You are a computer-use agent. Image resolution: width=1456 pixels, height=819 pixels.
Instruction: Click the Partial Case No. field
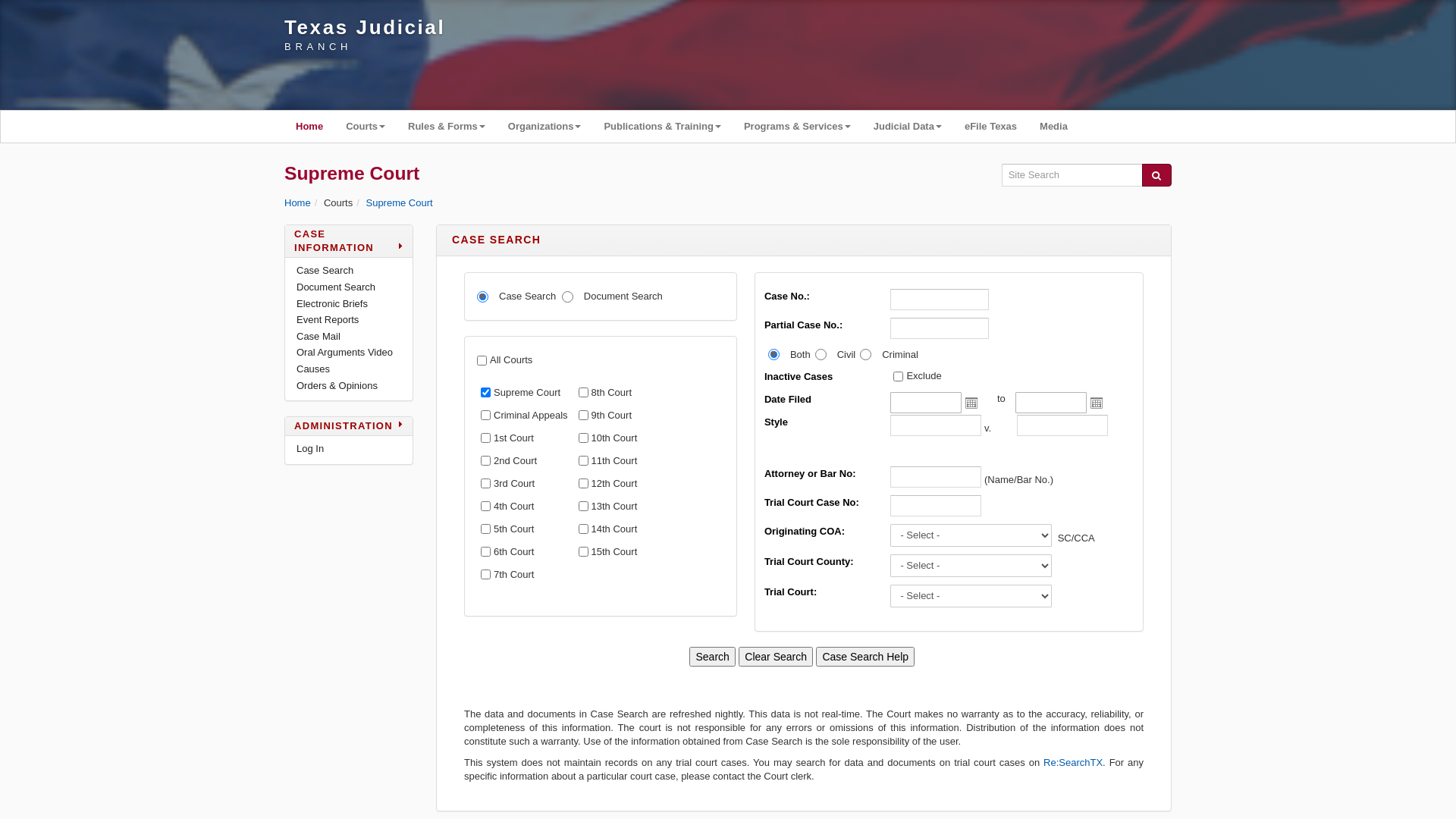pyautogui.click(x=940, y=328)
